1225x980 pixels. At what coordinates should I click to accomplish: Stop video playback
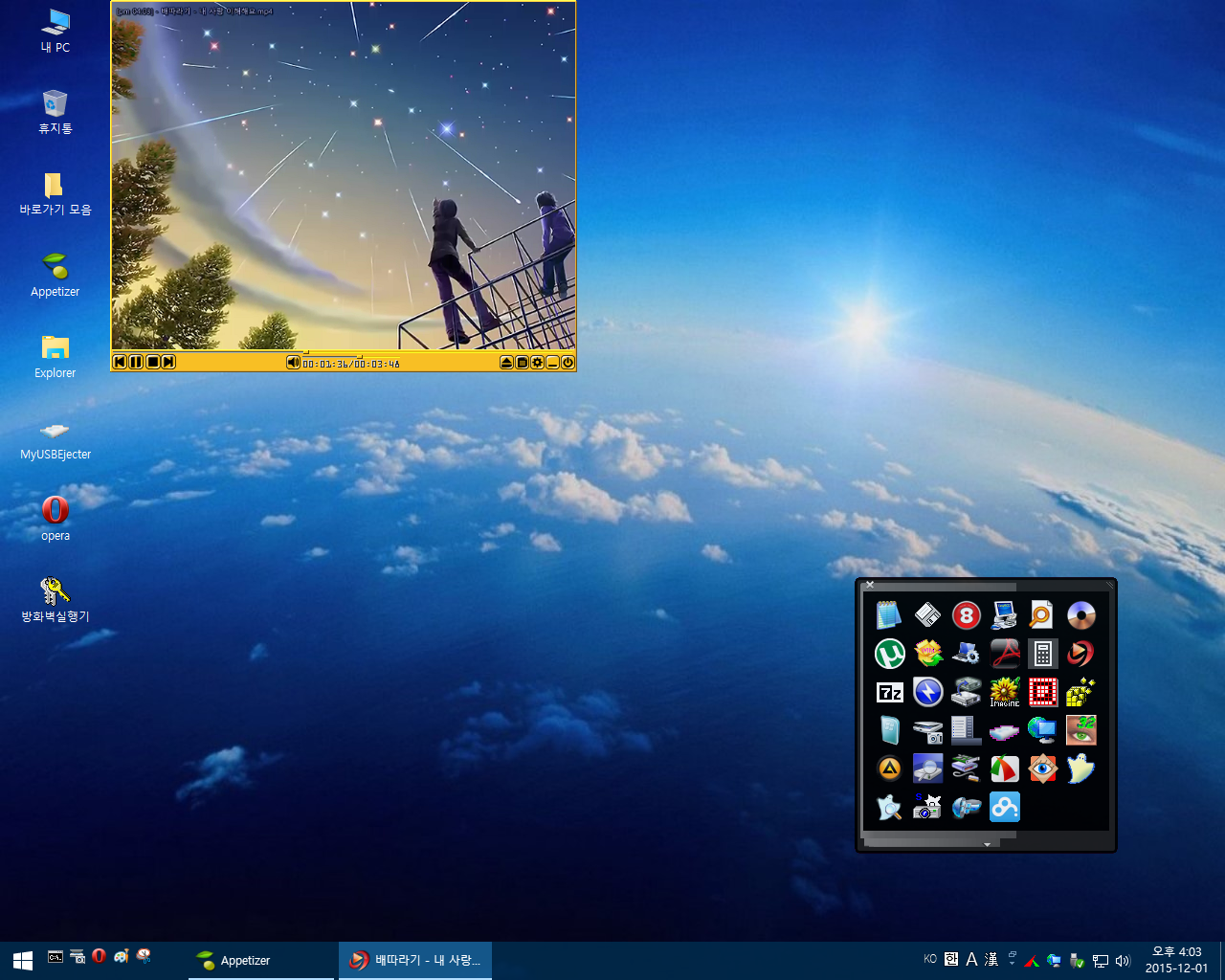click(152, 362)
